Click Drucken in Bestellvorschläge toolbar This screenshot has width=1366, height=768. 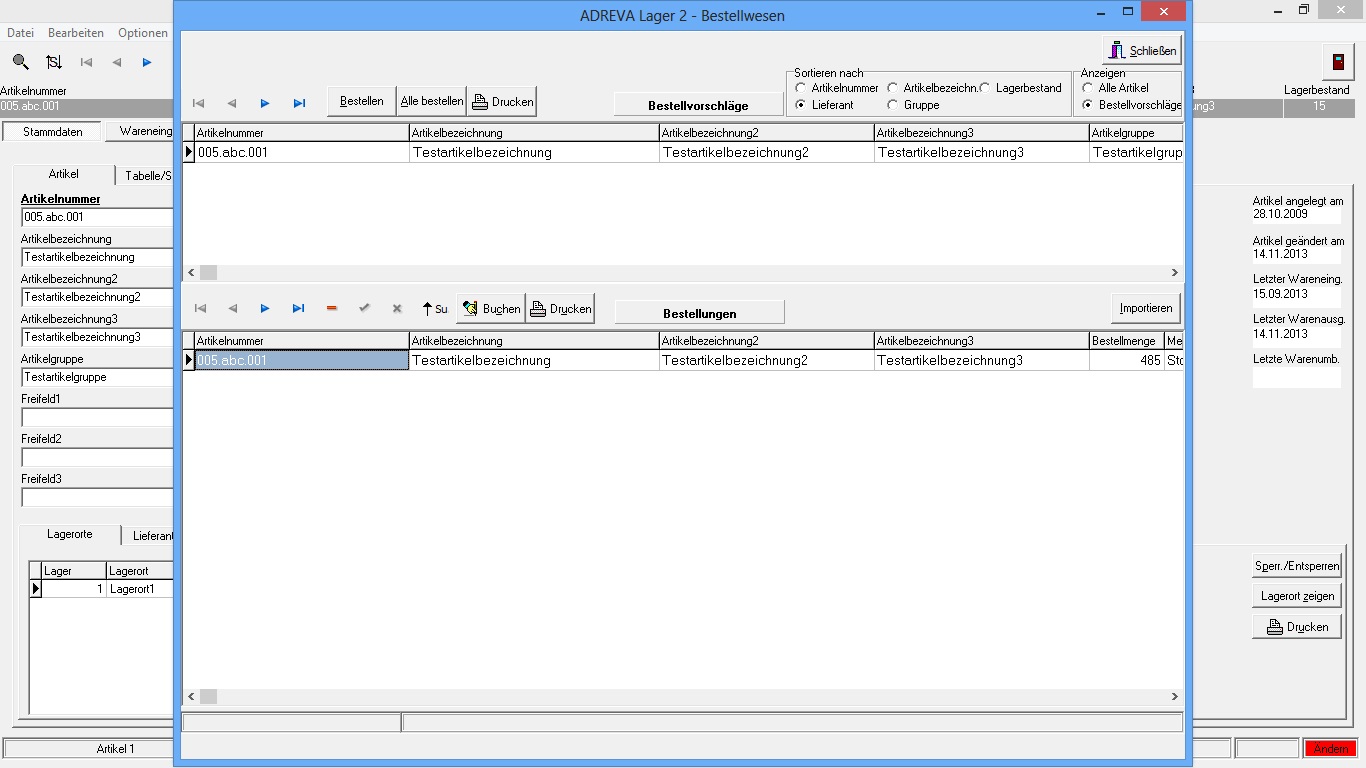pyautogui.click(x=502, y=101)
